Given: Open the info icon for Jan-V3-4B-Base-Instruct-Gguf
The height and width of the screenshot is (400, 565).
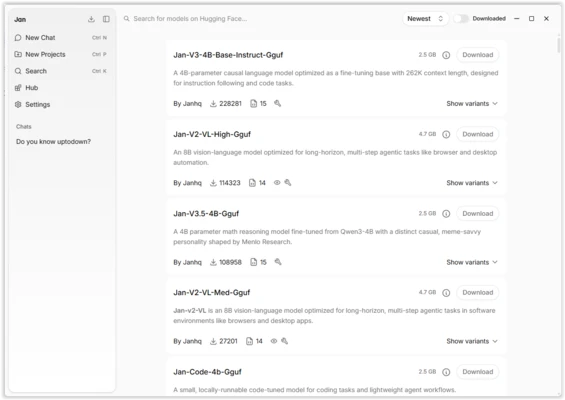Looking at the screenshot, I should point(446,55).
